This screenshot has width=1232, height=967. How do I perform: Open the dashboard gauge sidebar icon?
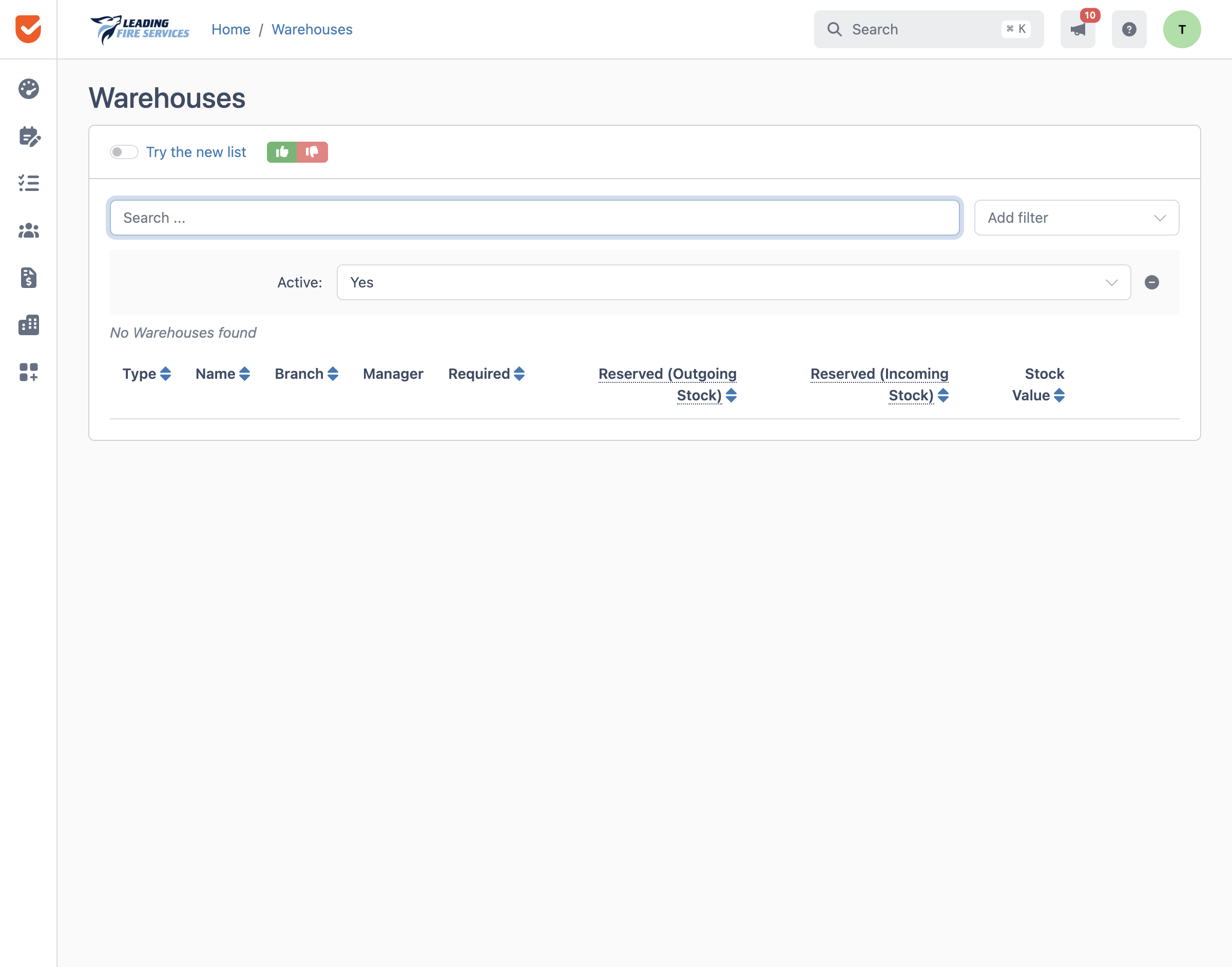click(x=28, y=89)
